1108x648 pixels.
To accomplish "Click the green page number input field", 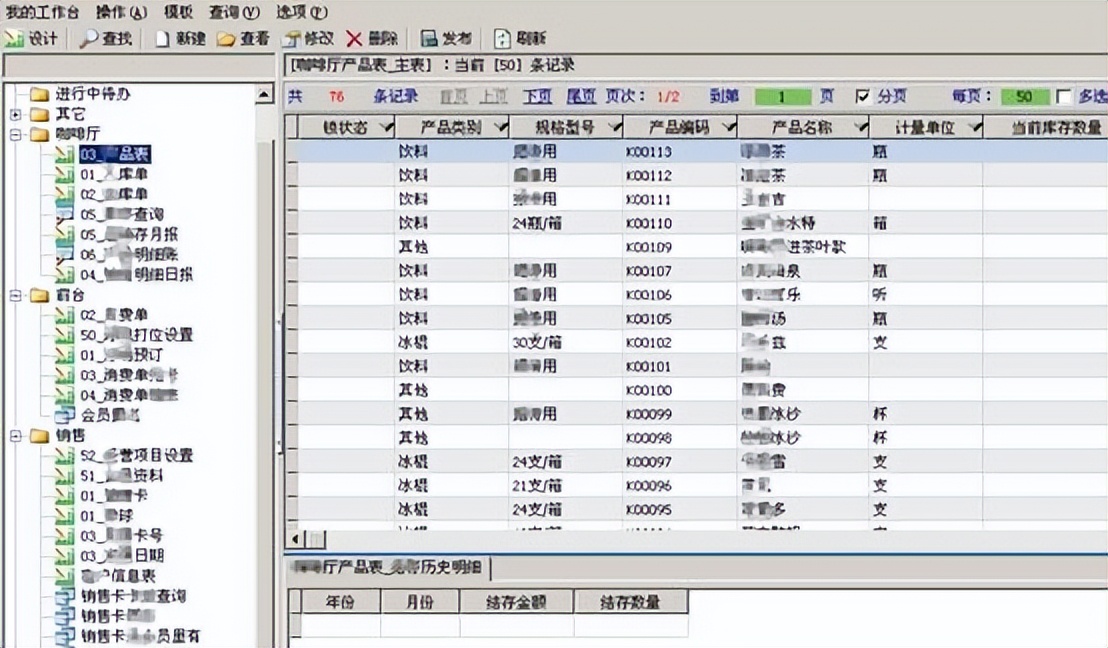I will (x=781, y=97).
